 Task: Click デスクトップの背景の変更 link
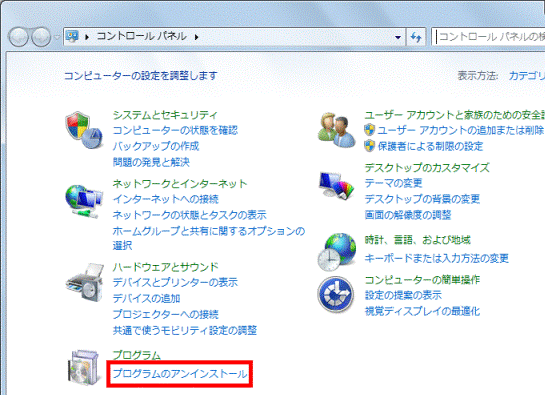click(x=422, y=199)
